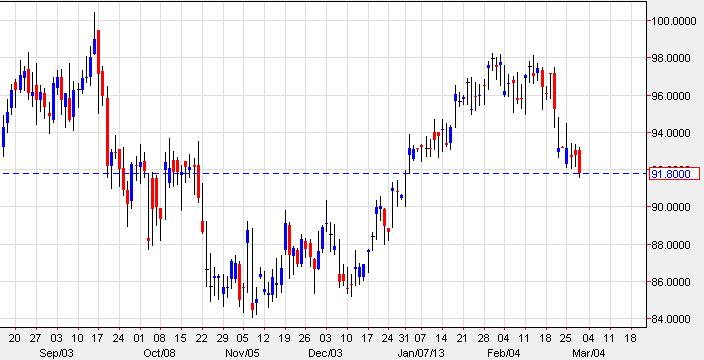Image resolution: width=704 pixels, height=360 pixels.
Task: Click the day label 07 on the time axis
Action: tap(421, 338)
